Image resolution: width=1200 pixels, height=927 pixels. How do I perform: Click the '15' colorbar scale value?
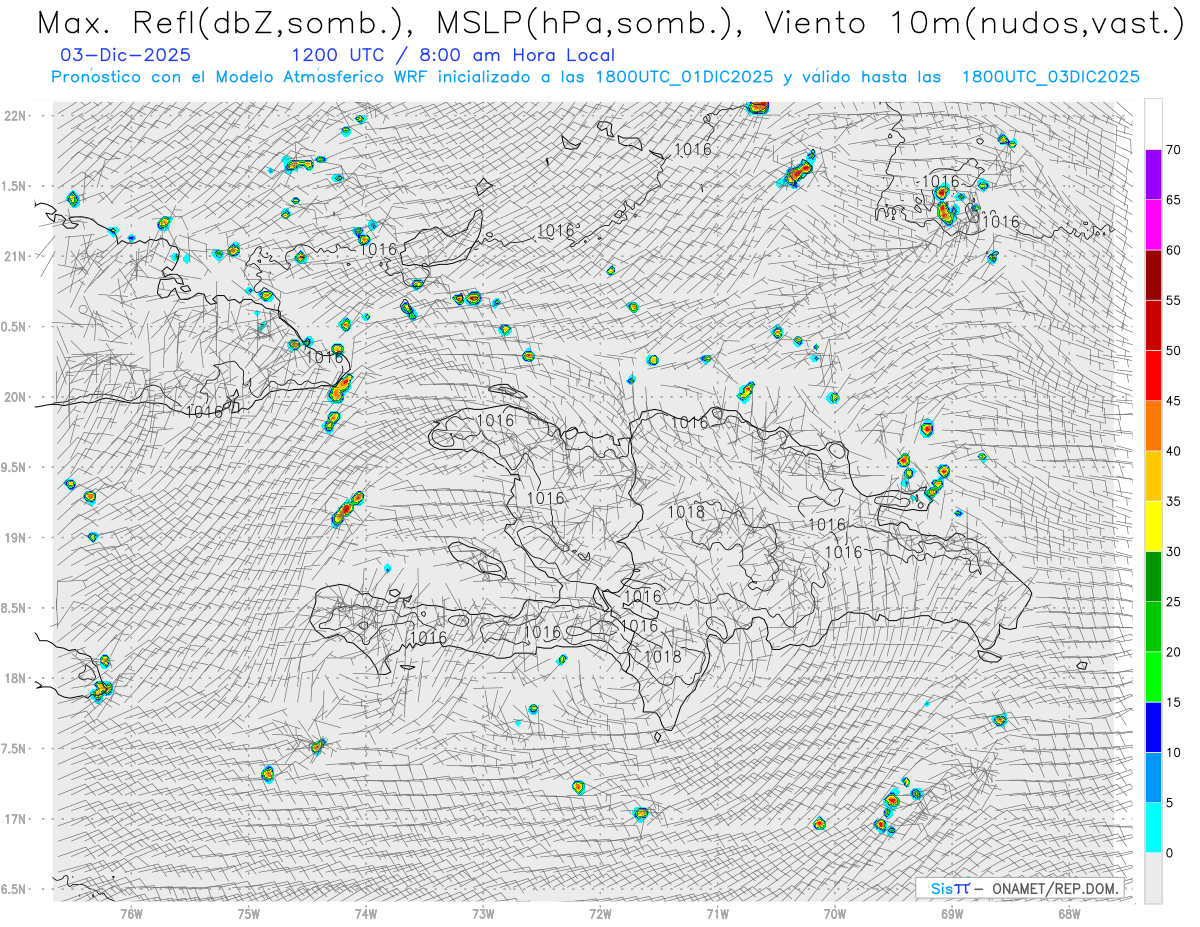click(x=1173, y=702)
